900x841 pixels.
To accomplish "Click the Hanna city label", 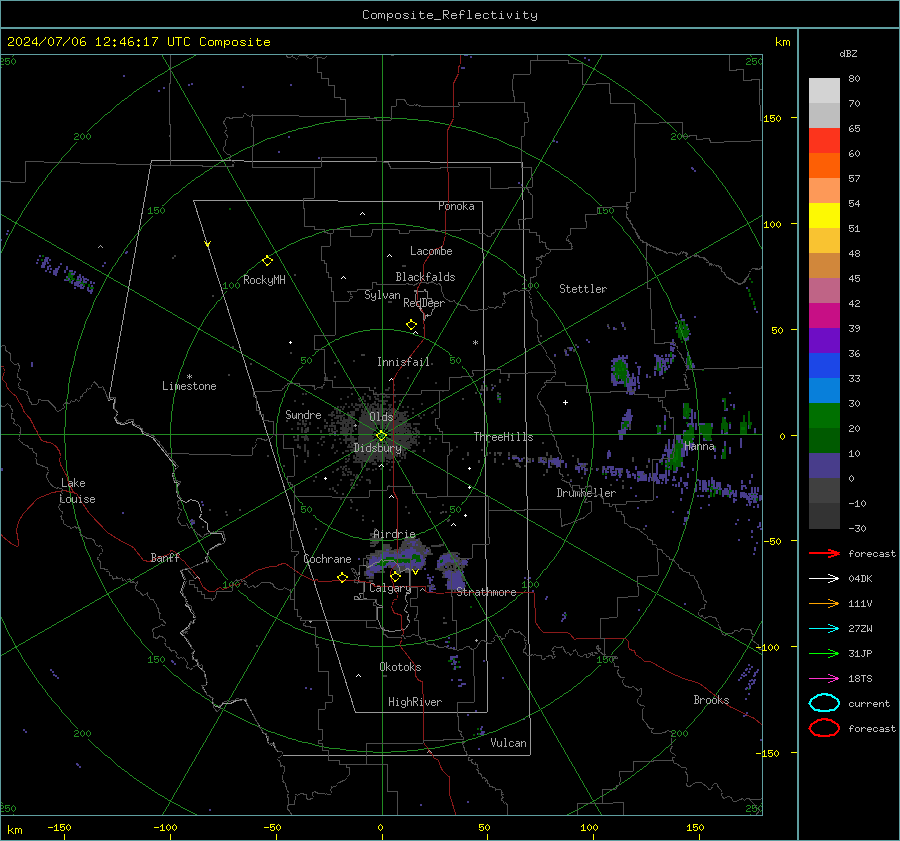I will [699, 447].
